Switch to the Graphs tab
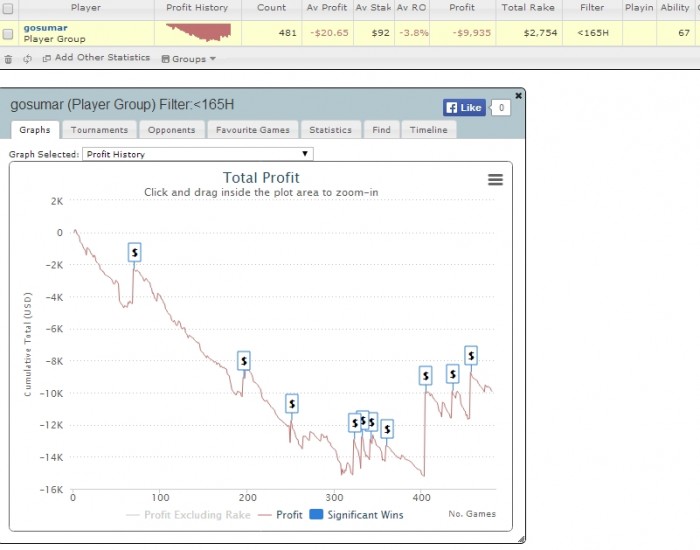The image size is (700, 550). (x=35, y=130)
